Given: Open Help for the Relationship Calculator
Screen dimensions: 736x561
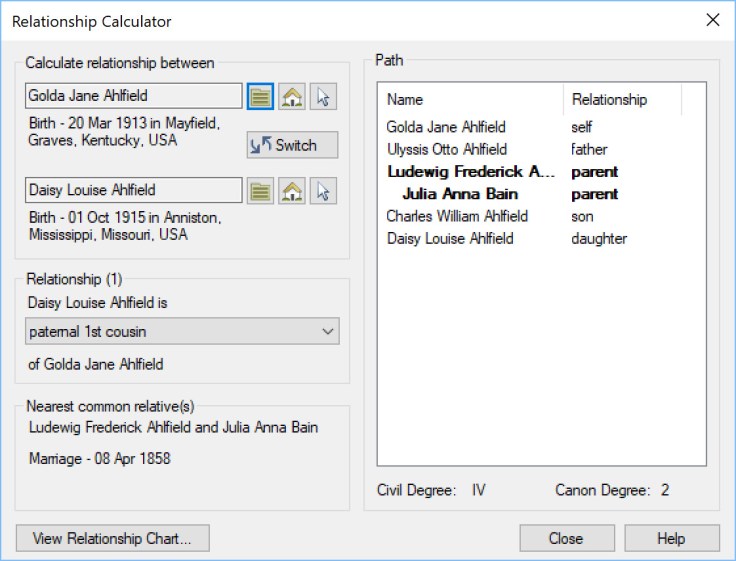Looking at the screenshot, I should 671,538.
